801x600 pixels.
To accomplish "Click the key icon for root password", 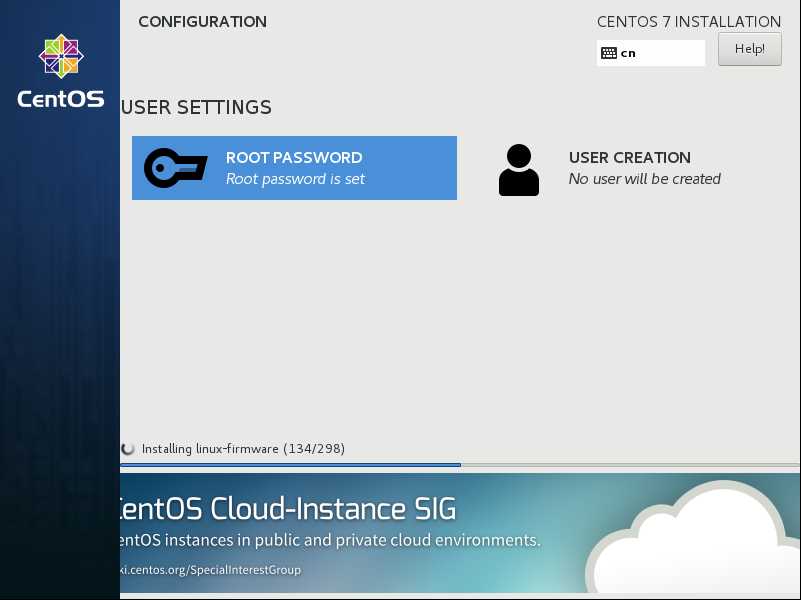I will [x=175, y=168].
